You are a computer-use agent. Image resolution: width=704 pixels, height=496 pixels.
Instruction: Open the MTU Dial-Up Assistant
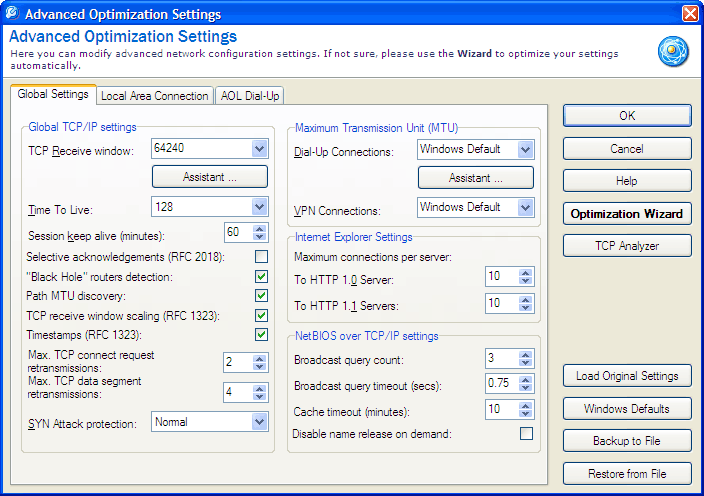pyautogui.click(x=476, y=178)
